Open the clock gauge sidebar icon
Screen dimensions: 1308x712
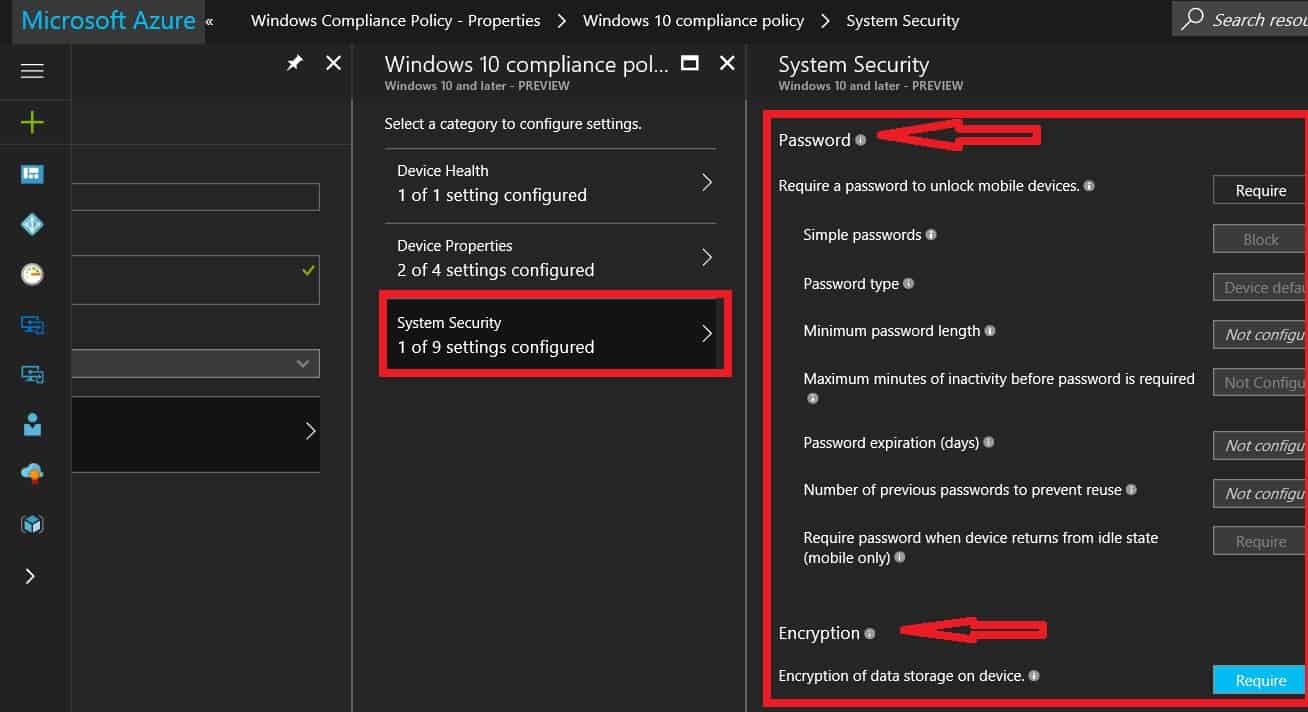pos(32,274)
